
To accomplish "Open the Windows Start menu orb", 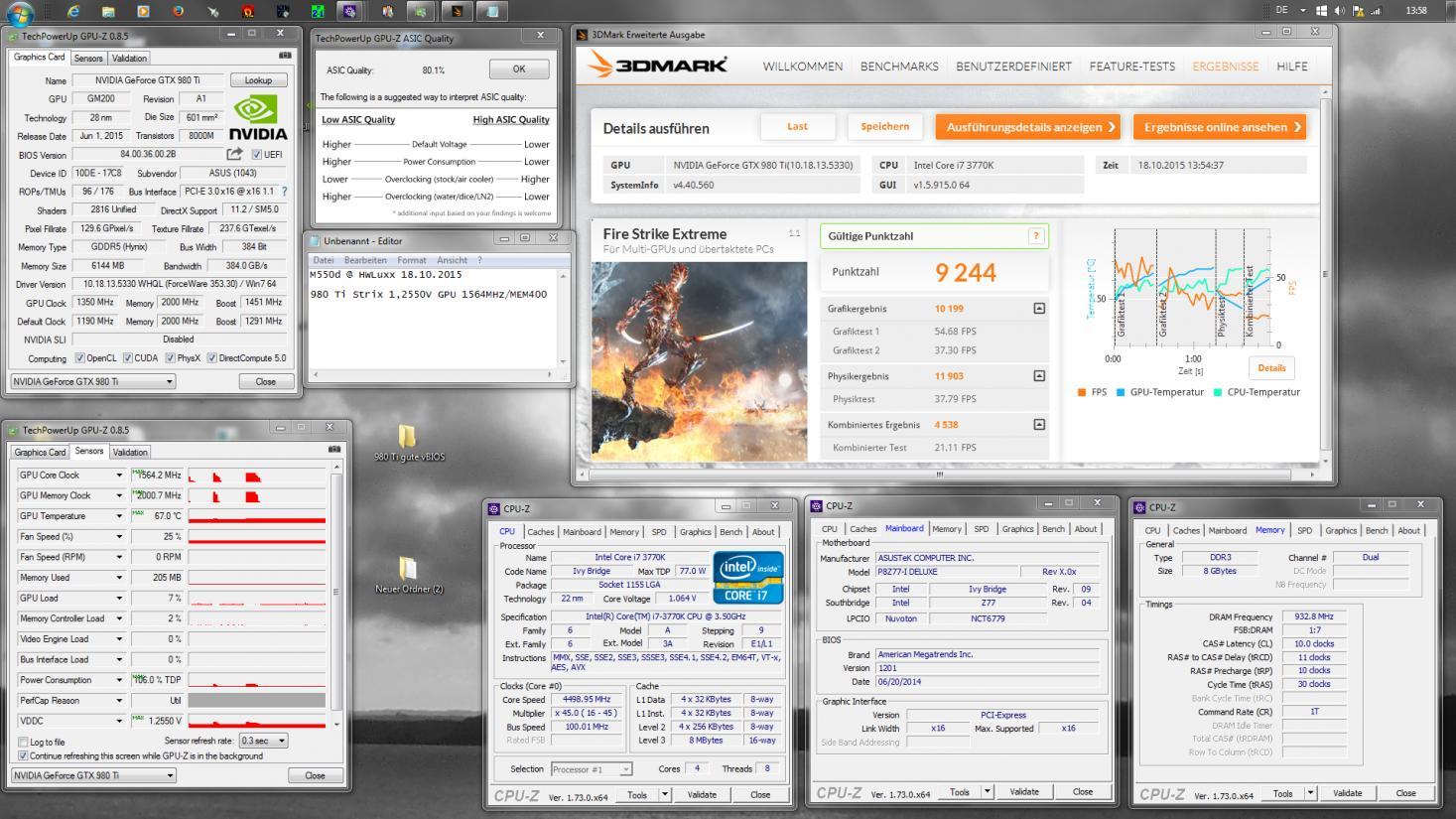I will 20,12.
